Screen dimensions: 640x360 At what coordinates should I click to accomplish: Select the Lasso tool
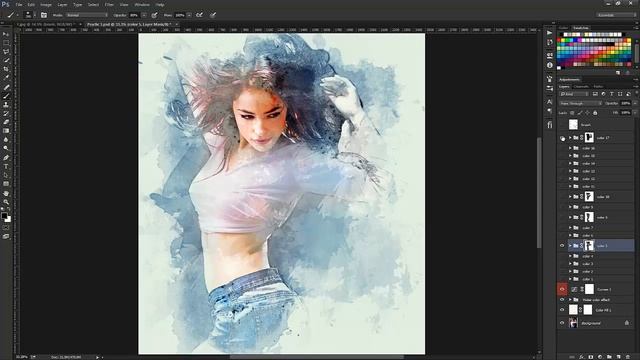click(x=6, y=52)
